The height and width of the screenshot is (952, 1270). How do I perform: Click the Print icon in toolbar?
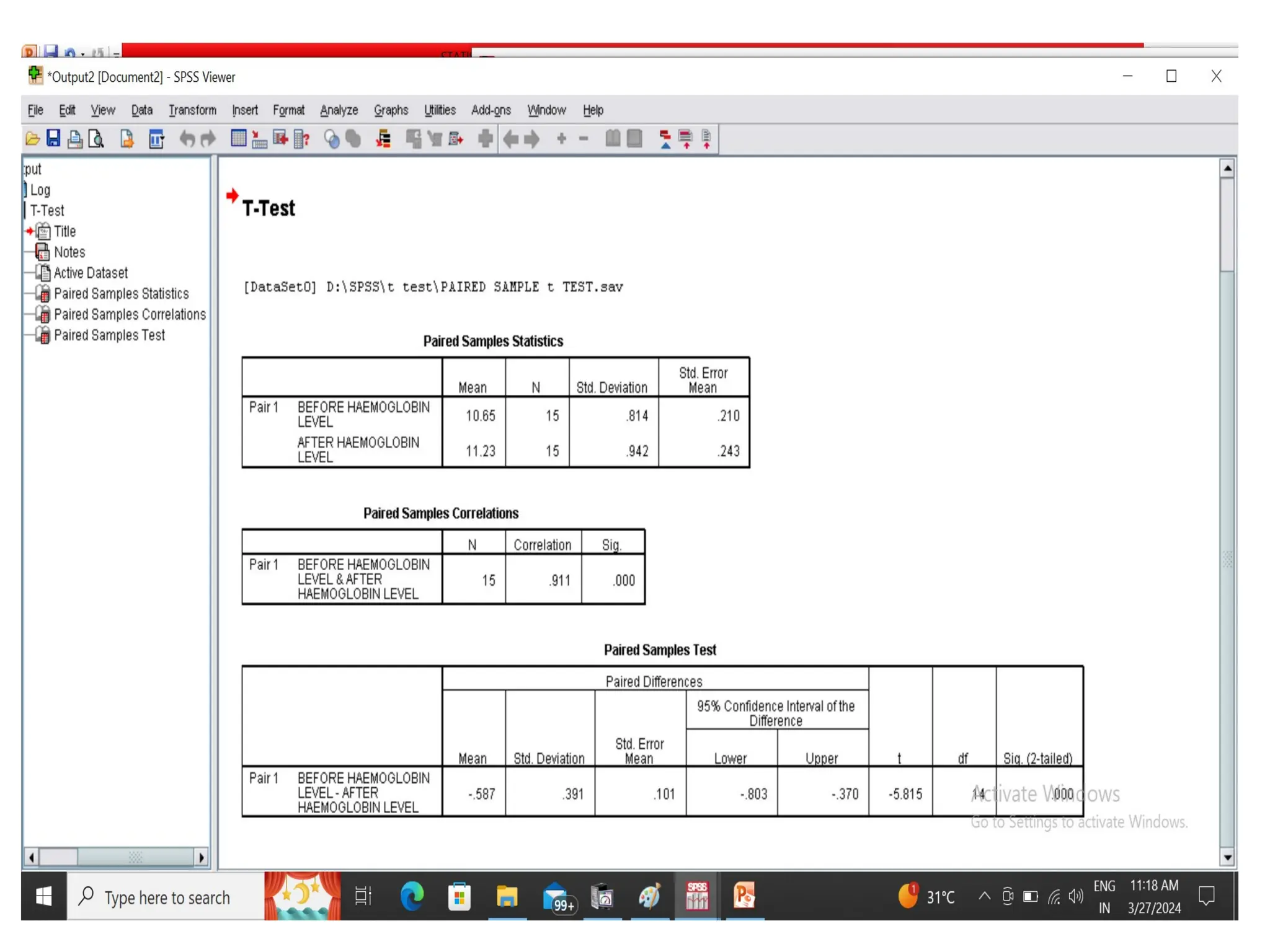coord(75,139)
